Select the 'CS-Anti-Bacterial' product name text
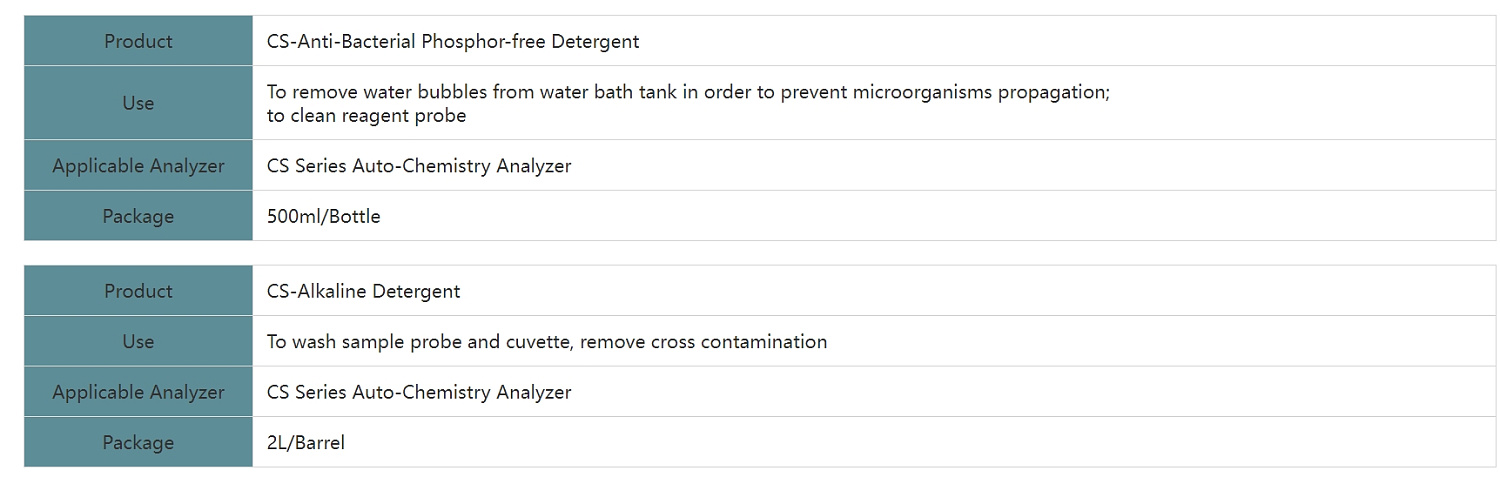The height and width of the screenshot is (484, 1500). pos(342,41)
